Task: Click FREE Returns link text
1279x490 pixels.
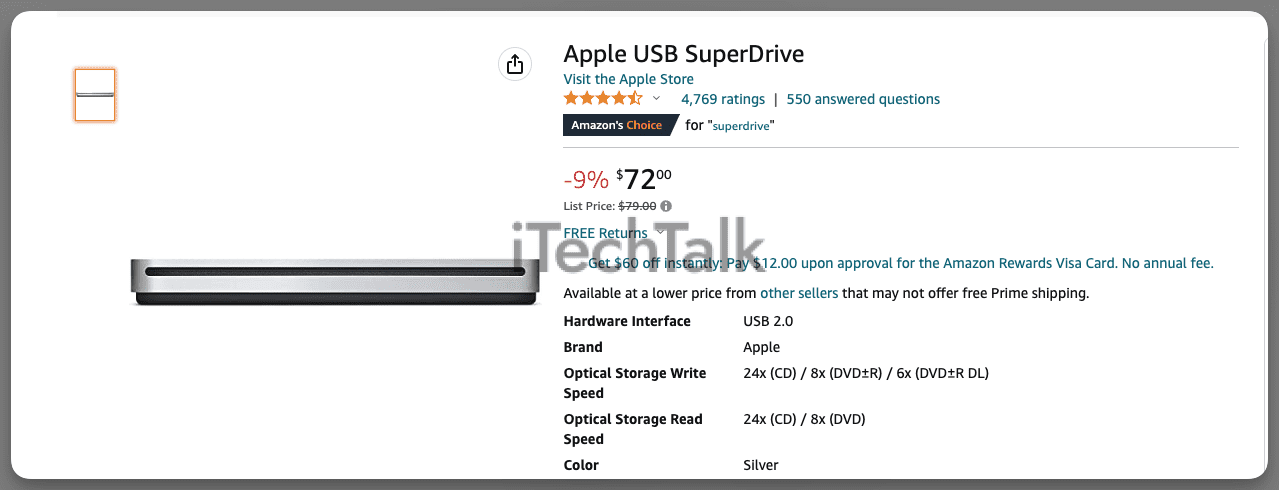Action: click(605, 233)
